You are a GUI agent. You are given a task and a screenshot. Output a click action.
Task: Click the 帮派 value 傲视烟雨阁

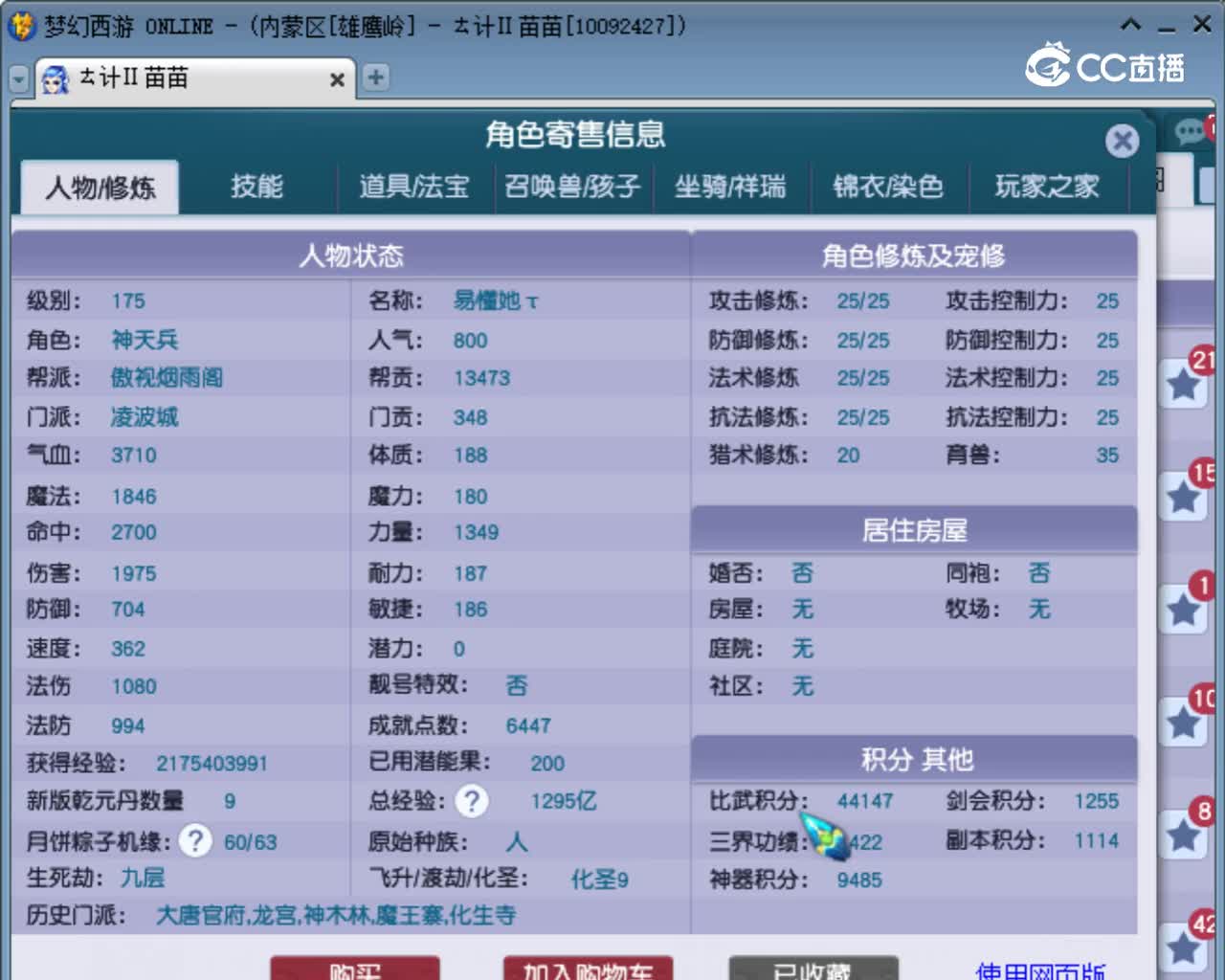pos(167,378)
